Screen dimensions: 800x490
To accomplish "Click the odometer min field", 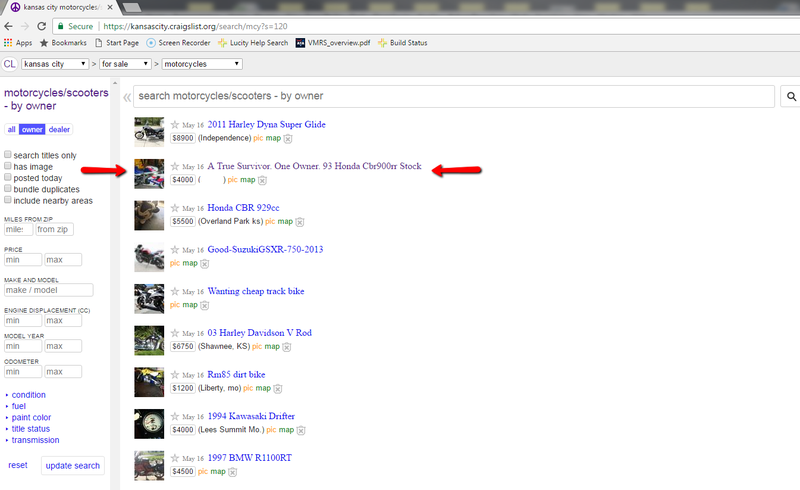I will [23, 372].
